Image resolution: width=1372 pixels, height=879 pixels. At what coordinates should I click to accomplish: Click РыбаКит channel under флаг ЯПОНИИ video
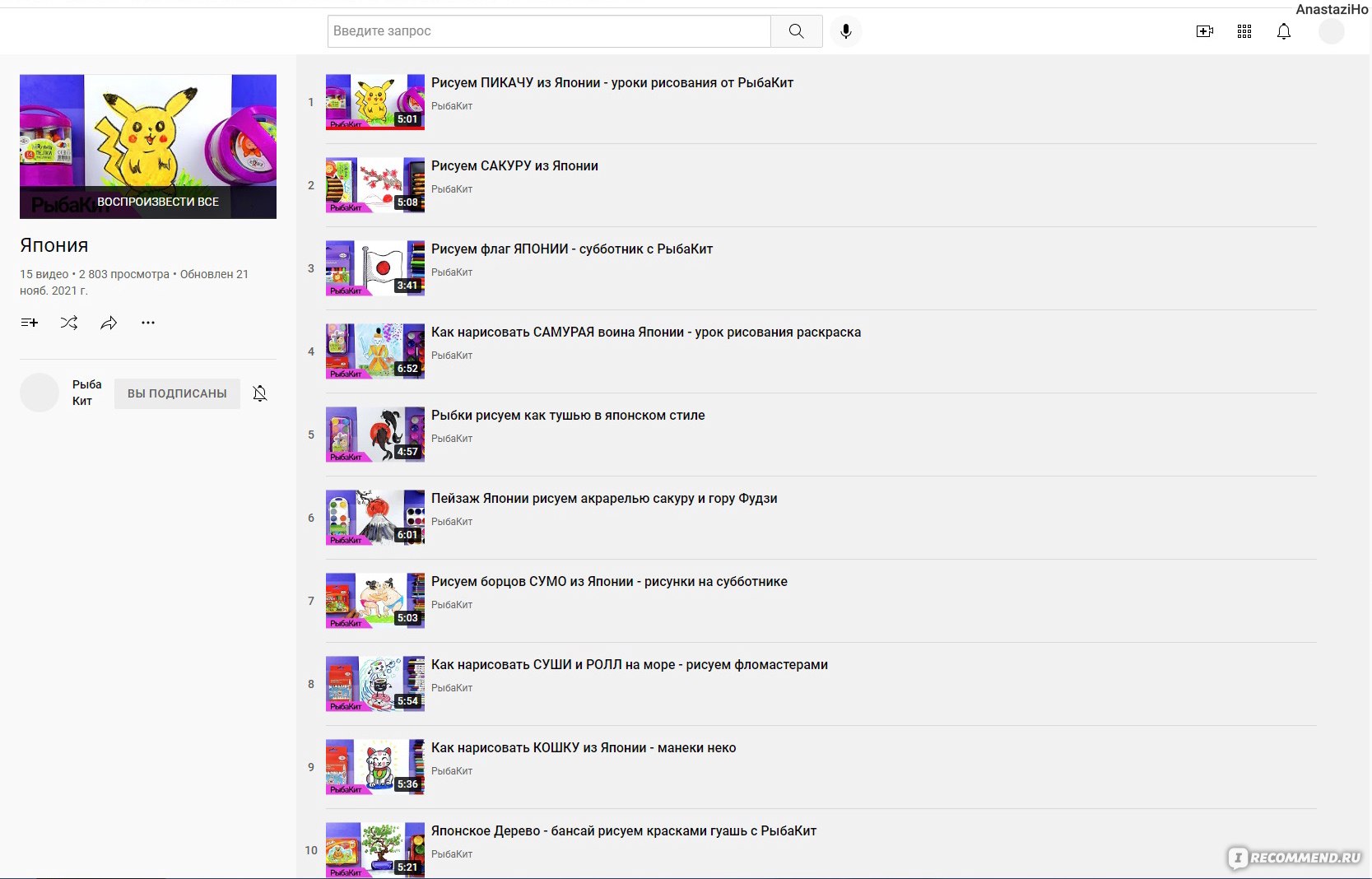point(452,272)
